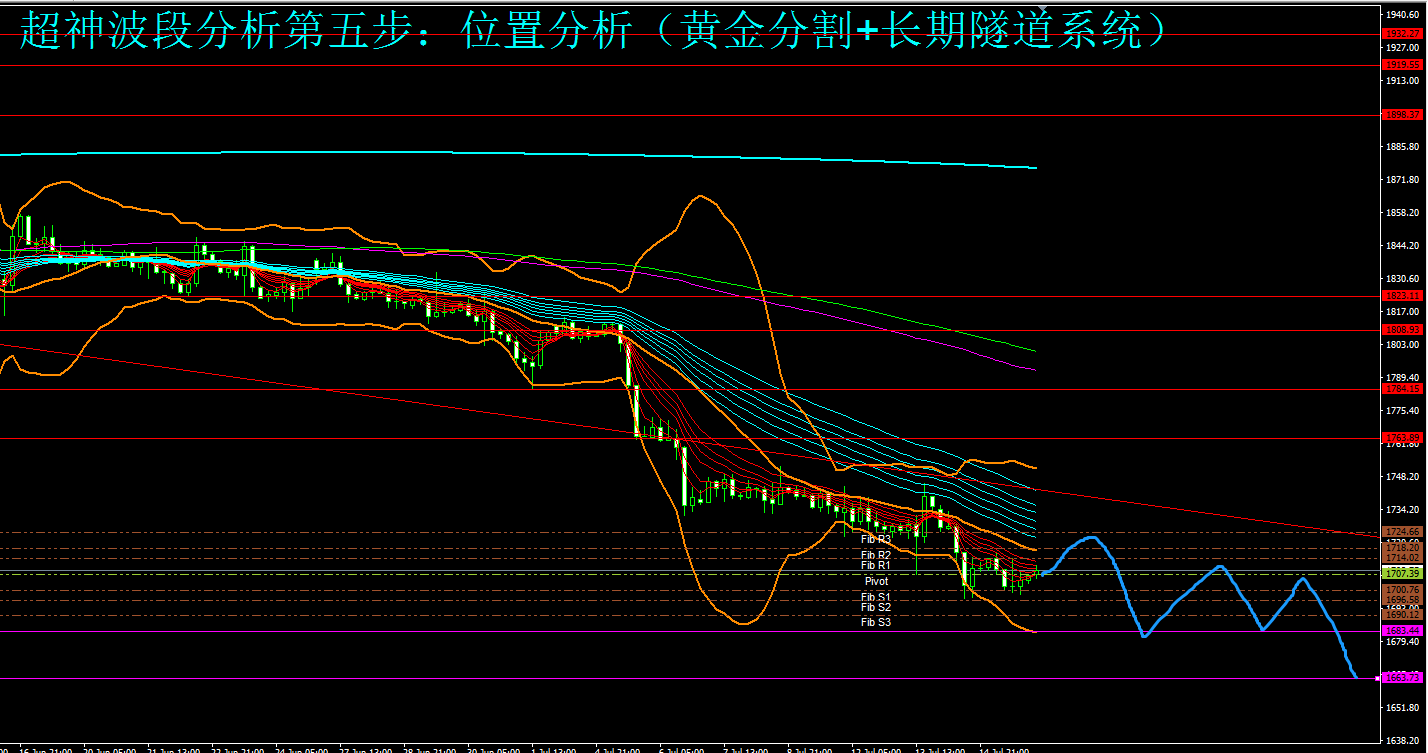This screenshot has width=1428, height=753.
Task: Click the Fib S1 label
Action: coord(876,597)
